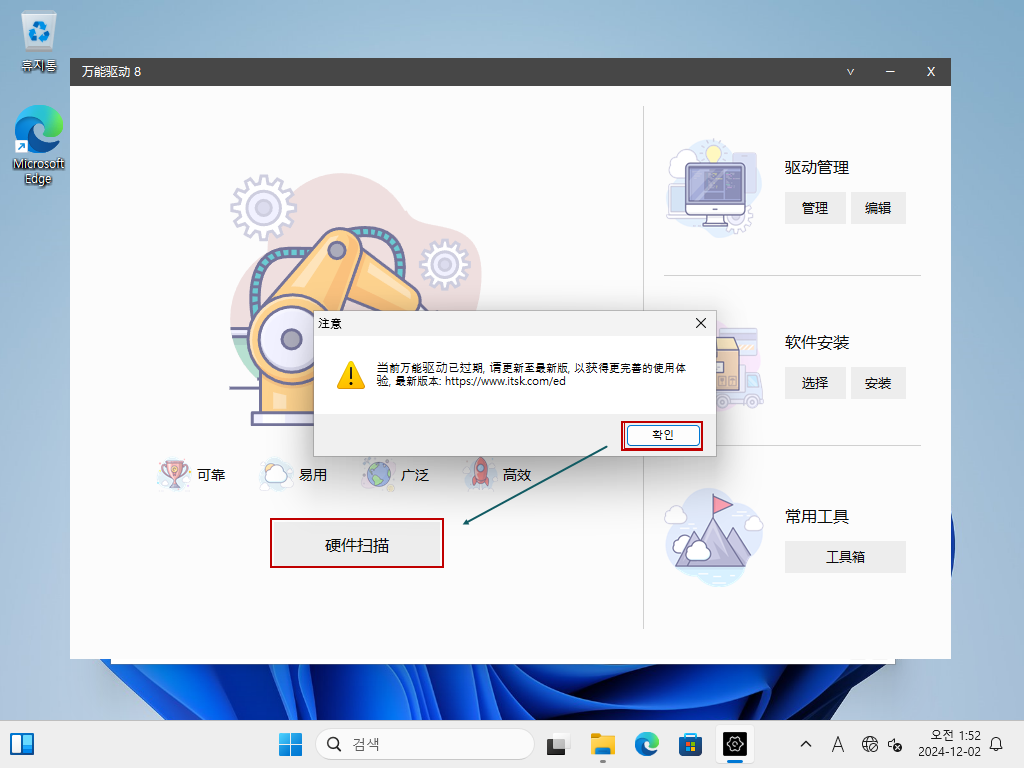The width and height of the screenshot is (1024, 768).
Task: Open Microsoft Edge desktop shortcut
Action: (39, 145)
